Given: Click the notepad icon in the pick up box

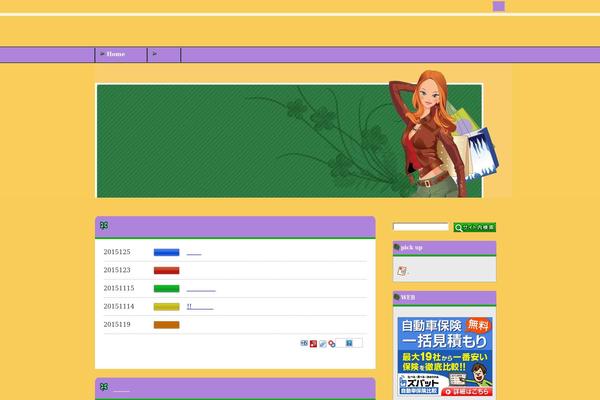Looking at the screenshot, I should 402,271.
